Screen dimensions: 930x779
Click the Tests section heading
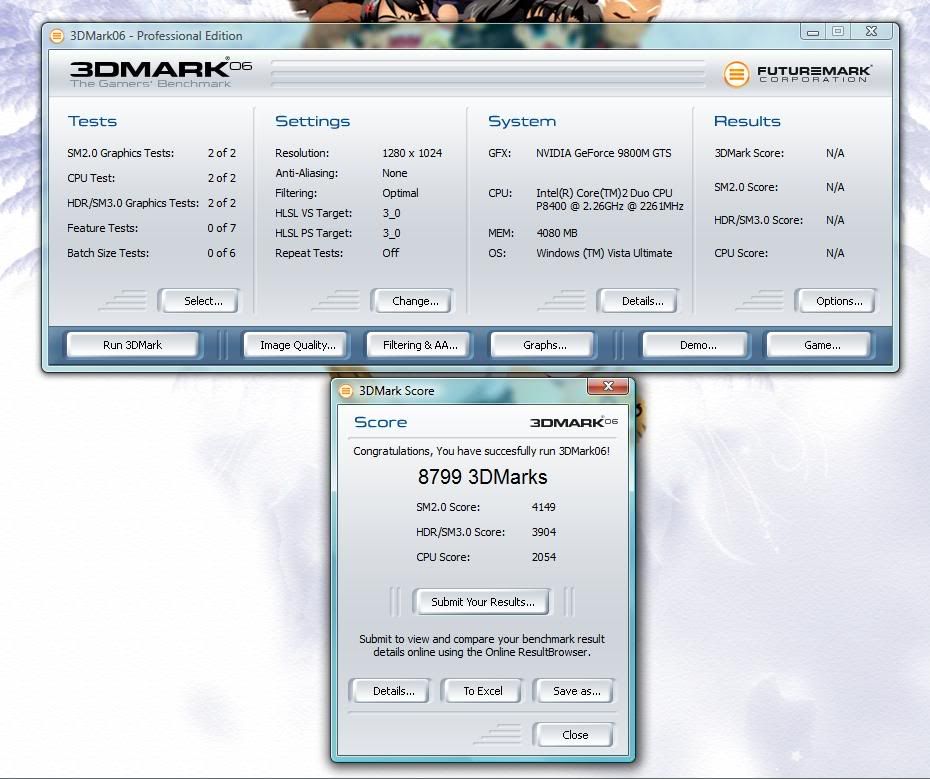[x=92, y=121]
